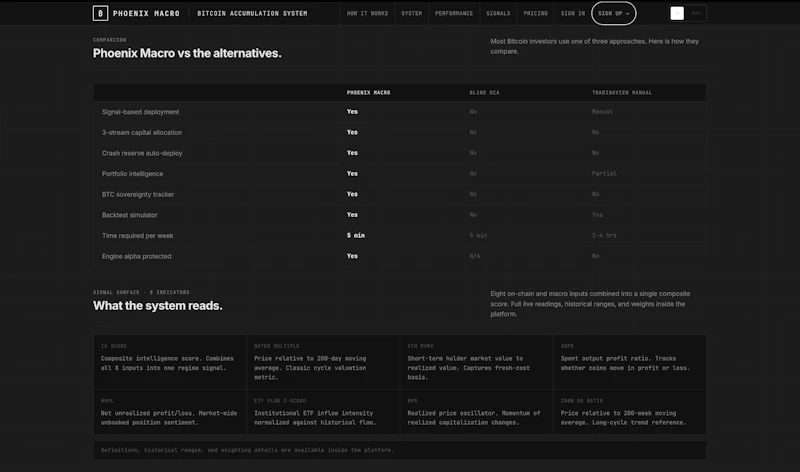Open the 200W MA Ratio indicator card
800x472 pixels.
click(x=630, y=412)
